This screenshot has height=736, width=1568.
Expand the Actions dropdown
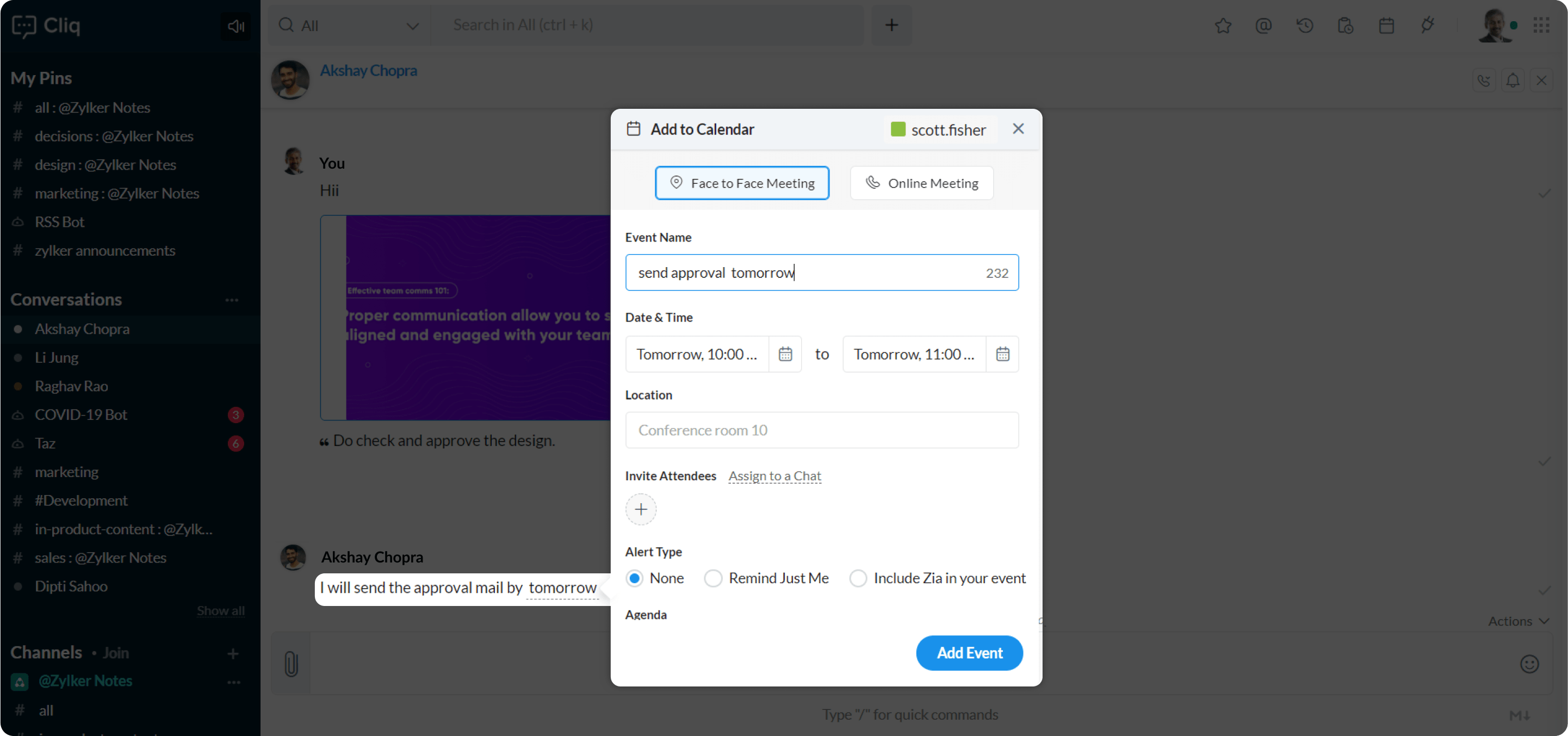1518,621
